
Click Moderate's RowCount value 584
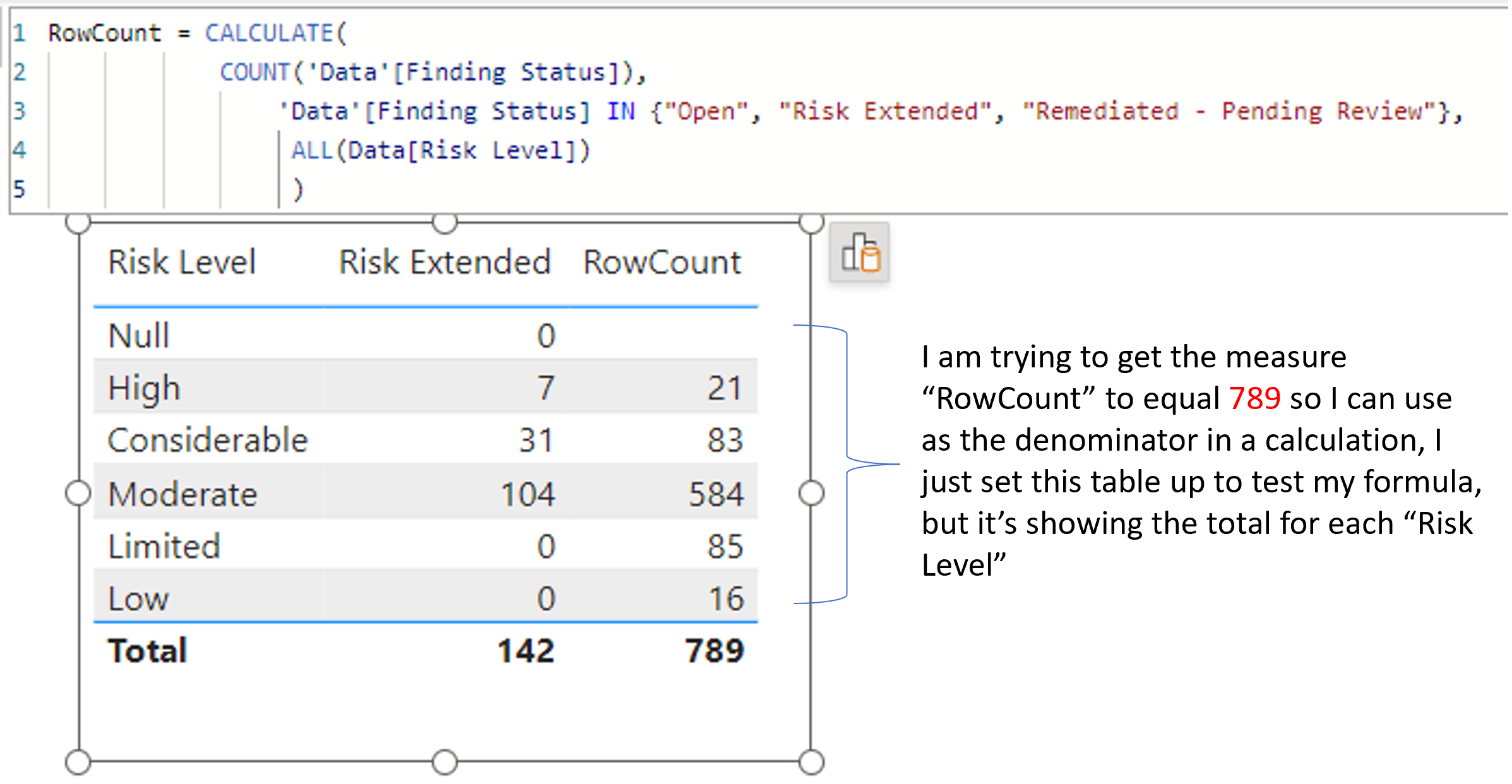tap(716, 494)
